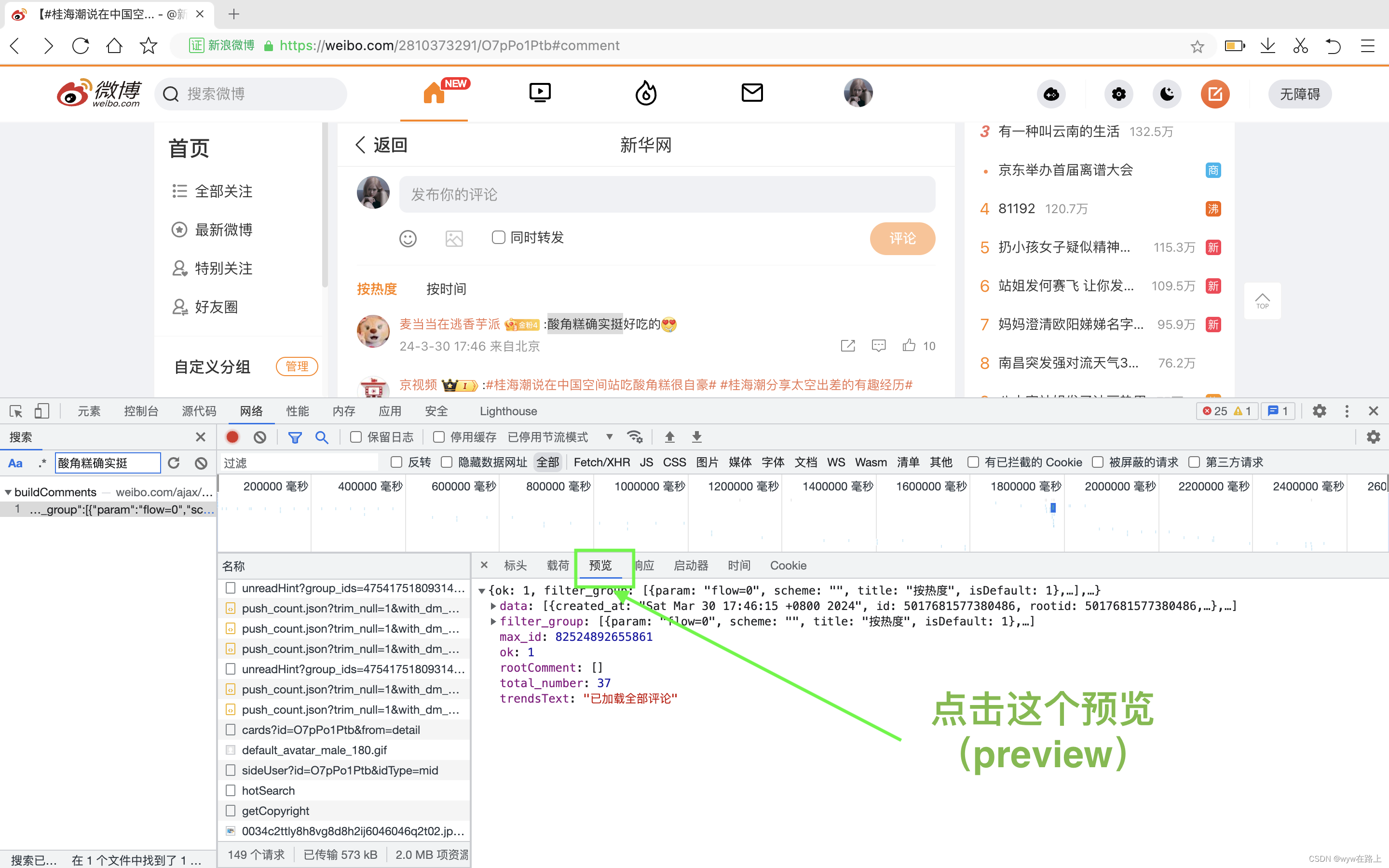The height and width of the screenshot is (868, 1389).
Task: Enable 保留日志 checkbox
Action: (356, 437)
